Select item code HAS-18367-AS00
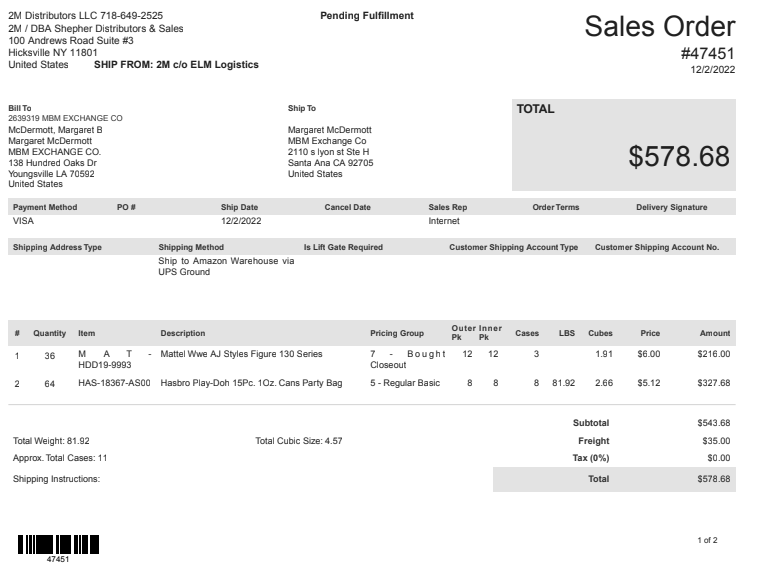 click(x=114, y=383)
